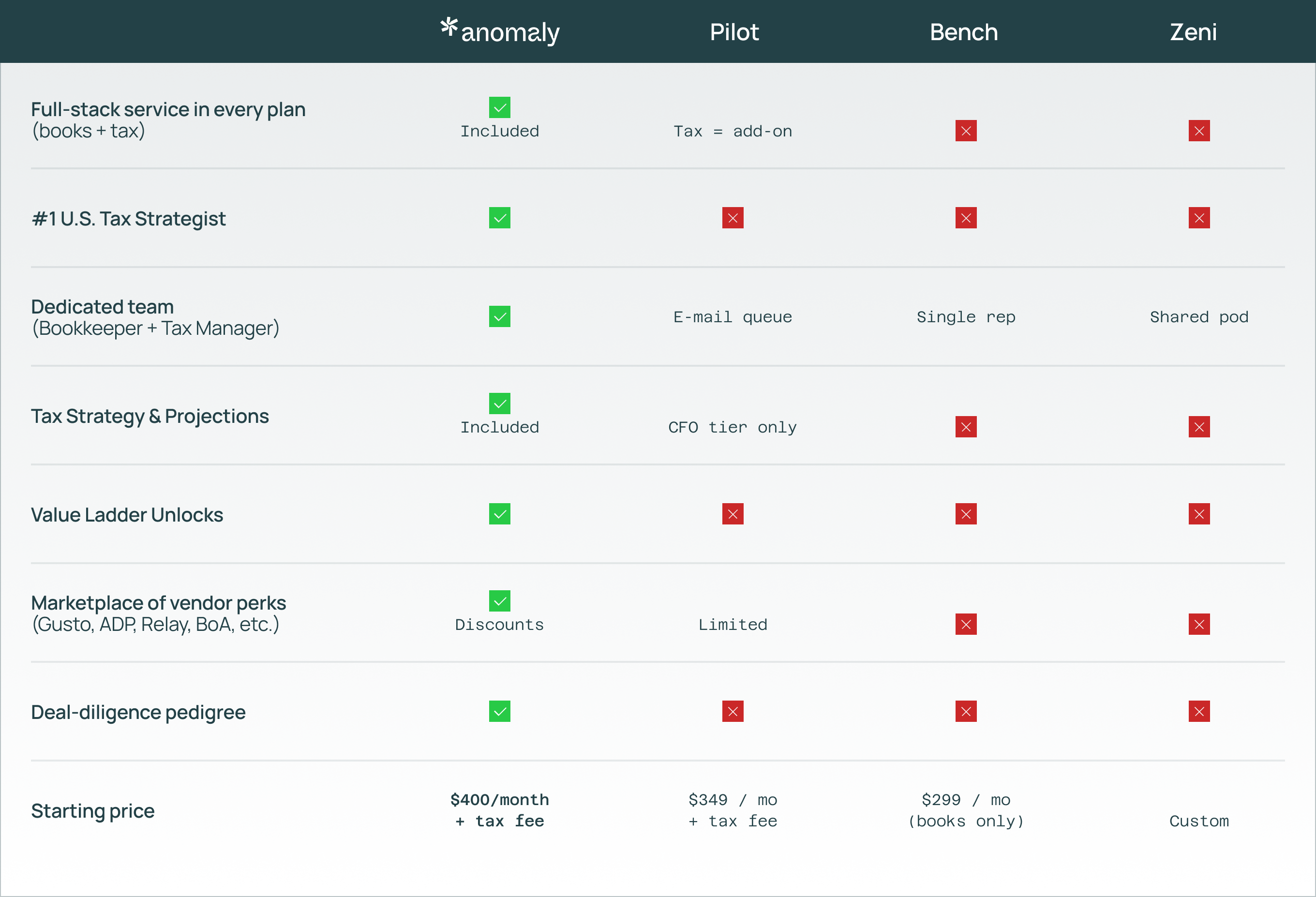Click anomaly's green check for Dedicated team
This screenshot has height=897, width=1316.
[499, 316]
